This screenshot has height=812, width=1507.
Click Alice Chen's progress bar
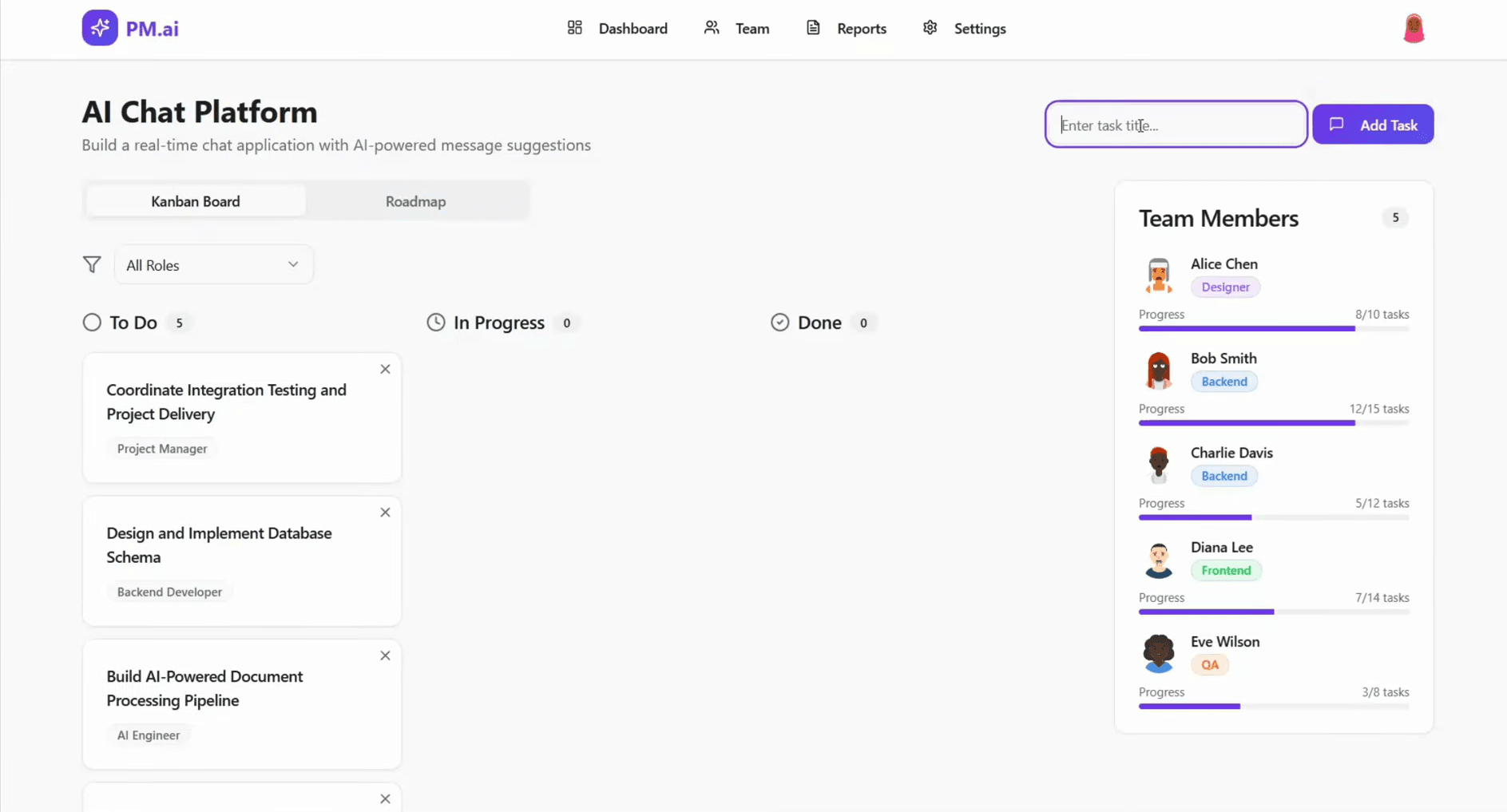(1274, 328)
